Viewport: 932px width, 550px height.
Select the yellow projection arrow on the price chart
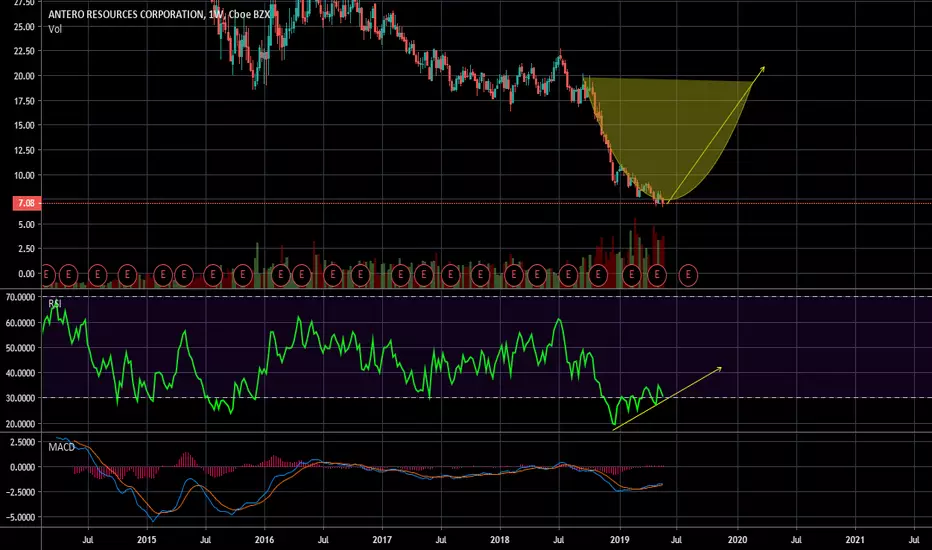coord(716,135)
